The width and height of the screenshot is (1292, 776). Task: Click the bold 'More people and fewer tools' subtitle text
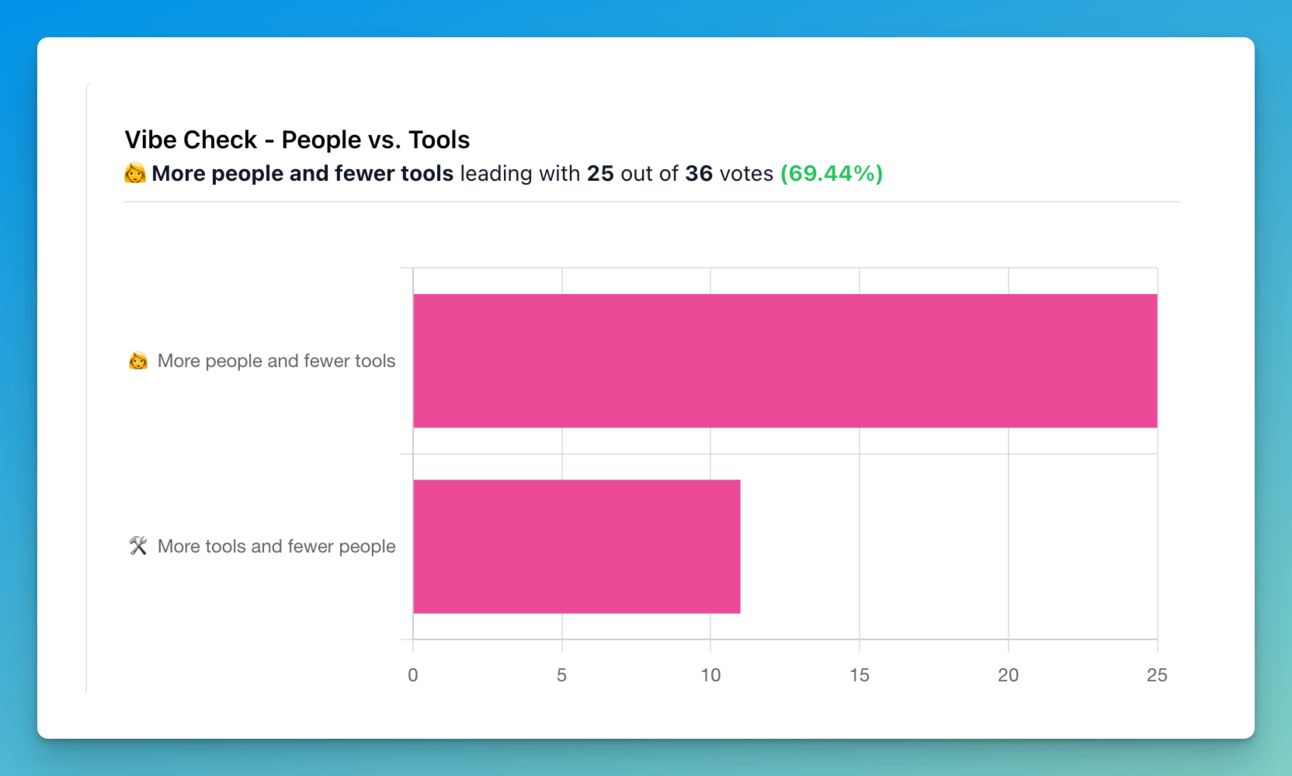(302, 174)
